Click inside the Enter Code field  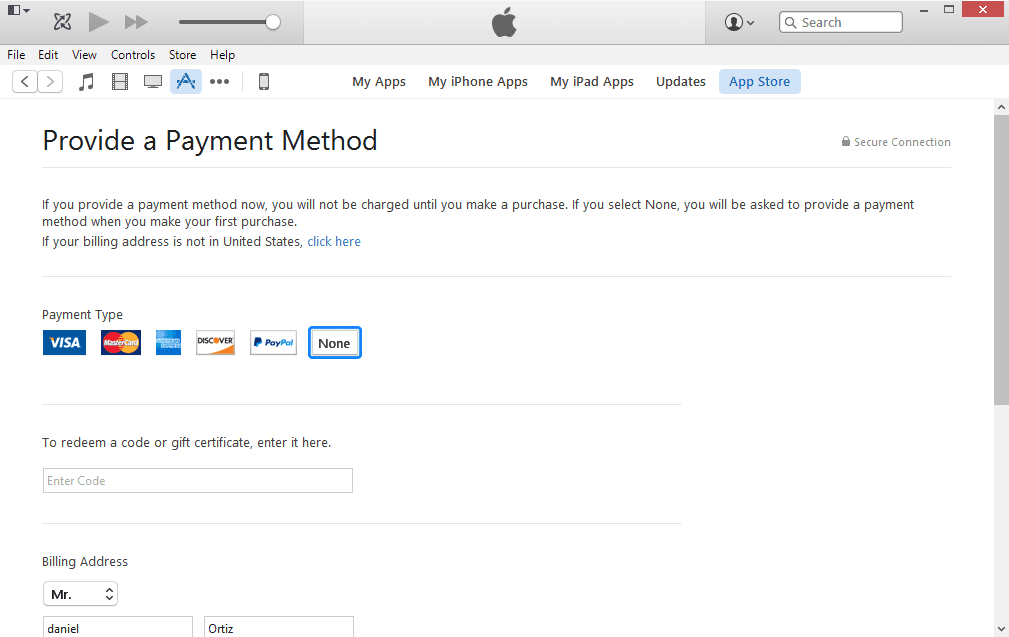click(197, 480)
